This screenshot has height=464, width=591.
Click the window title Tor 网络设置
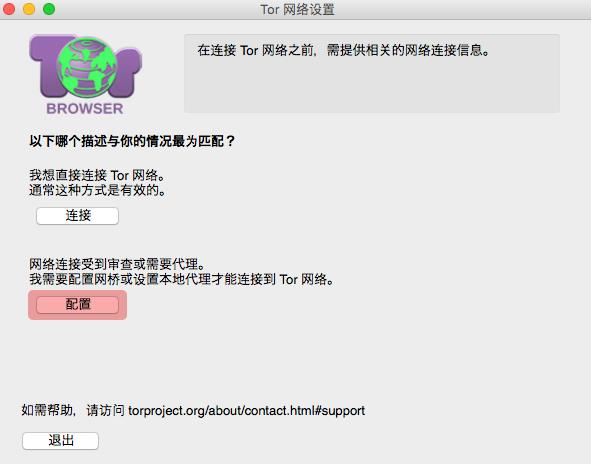point(297,9)
